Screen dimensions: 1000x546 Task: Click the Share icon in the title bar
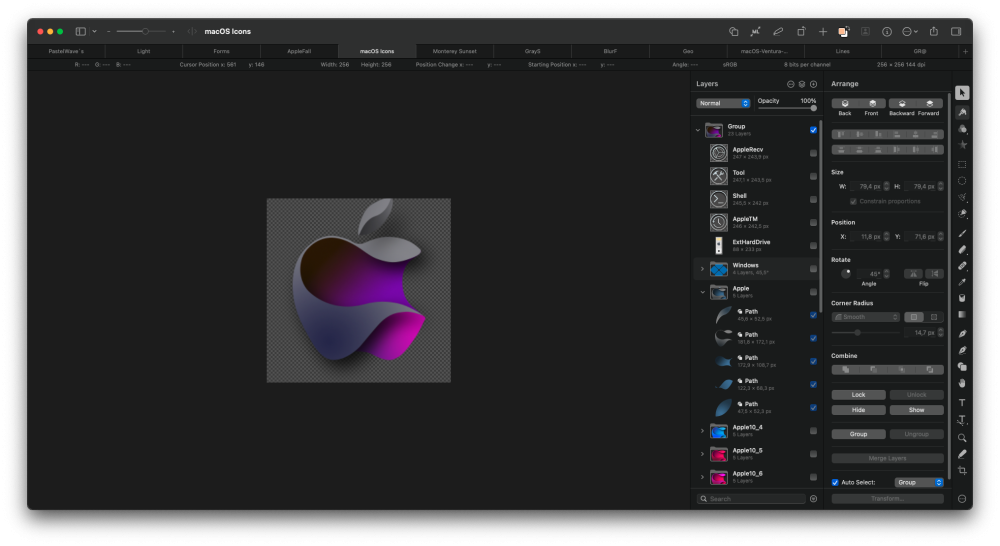[x=934, y=31]
